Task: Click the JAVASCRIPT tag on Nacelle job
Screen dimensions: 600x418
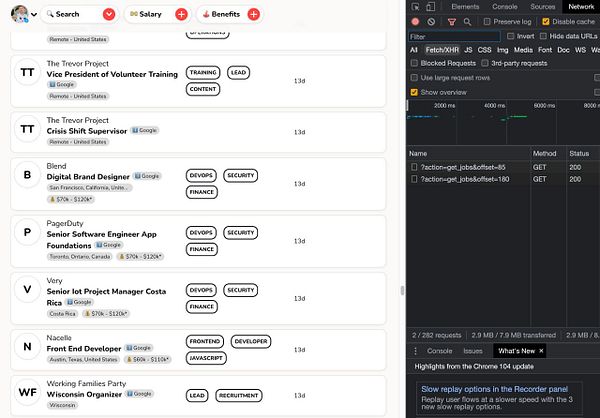Action: tap(206, 358)
